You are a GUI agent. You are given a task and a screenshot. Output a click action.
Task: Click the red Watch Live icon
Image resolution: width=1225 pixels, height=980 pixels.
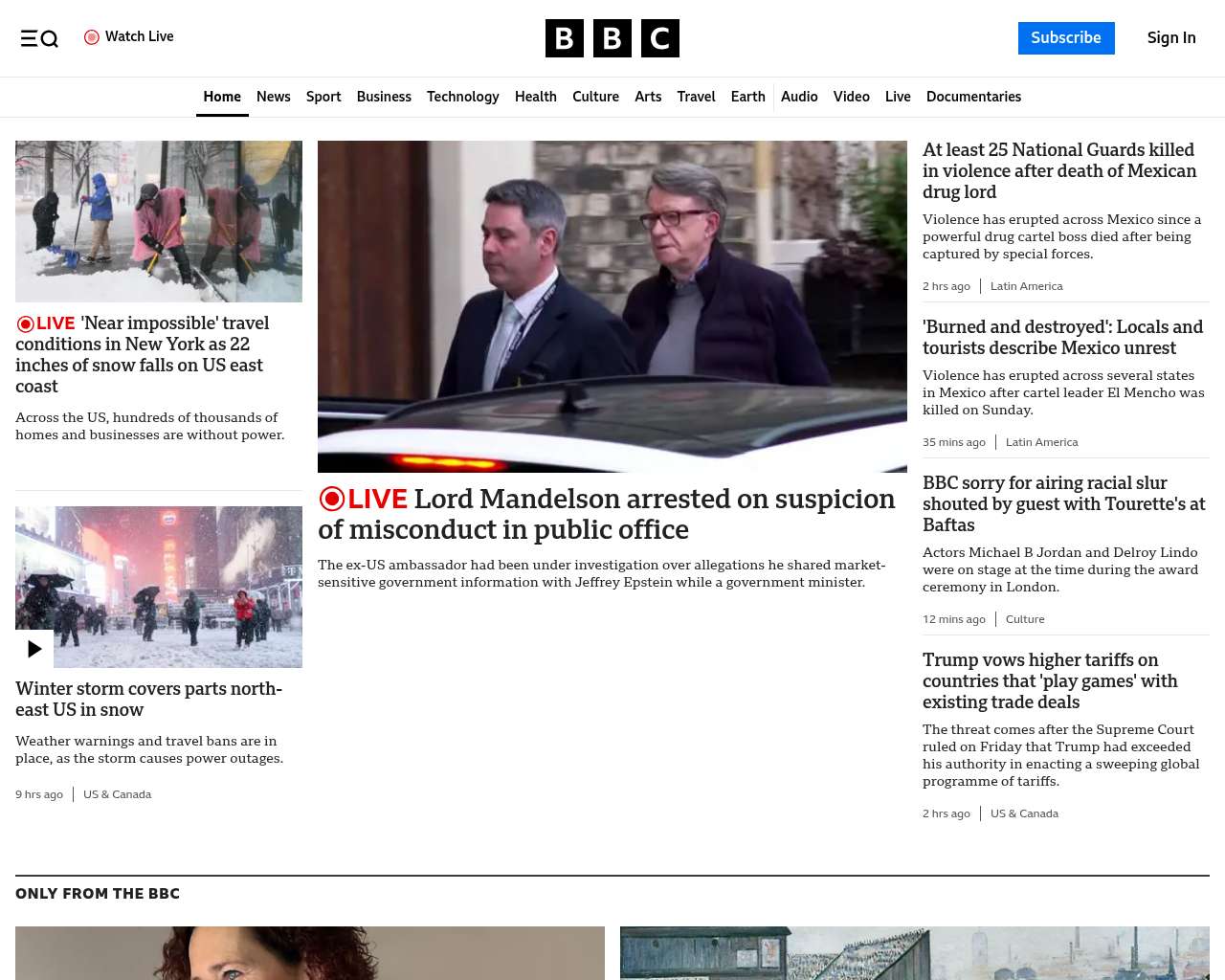(92, 37)
